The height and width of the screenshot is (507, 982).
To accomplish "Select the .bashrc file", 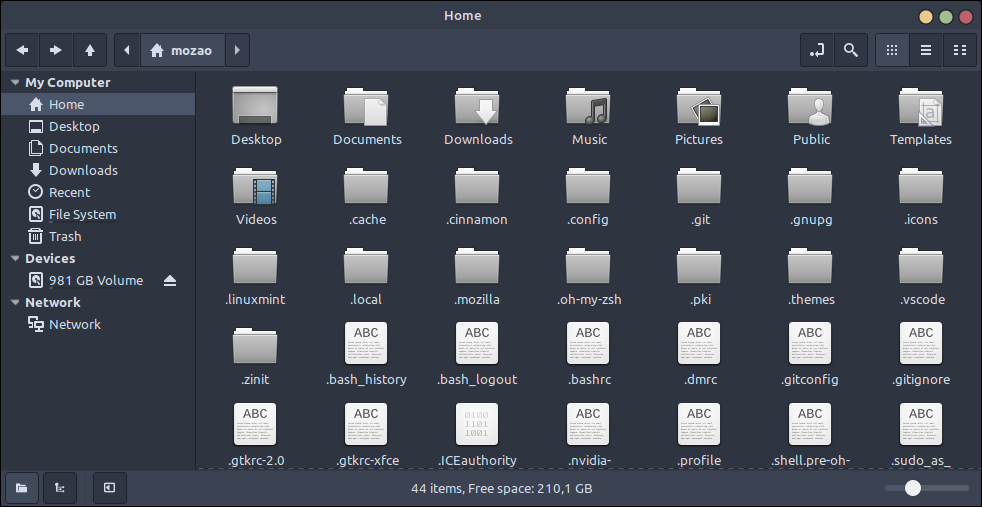I will (x=589, y=353).
